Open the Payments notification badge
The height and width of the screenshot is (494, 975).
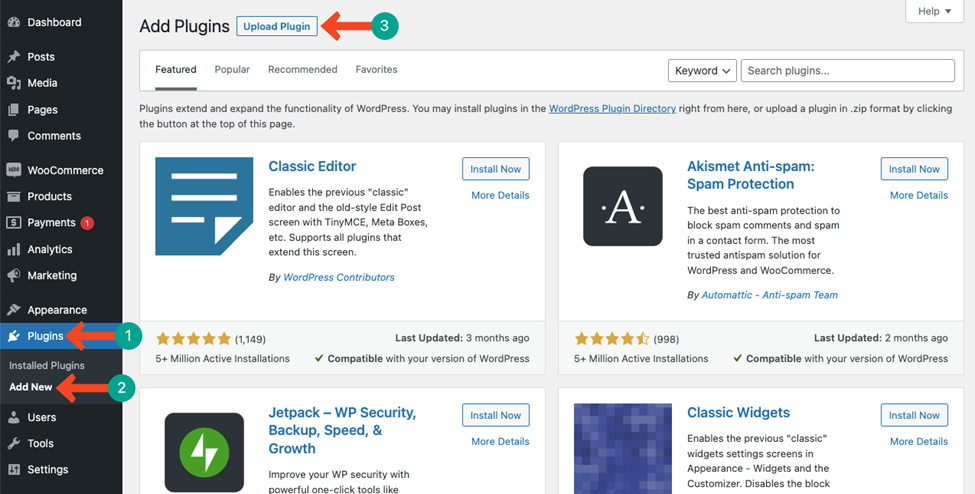tap(87, 223)
